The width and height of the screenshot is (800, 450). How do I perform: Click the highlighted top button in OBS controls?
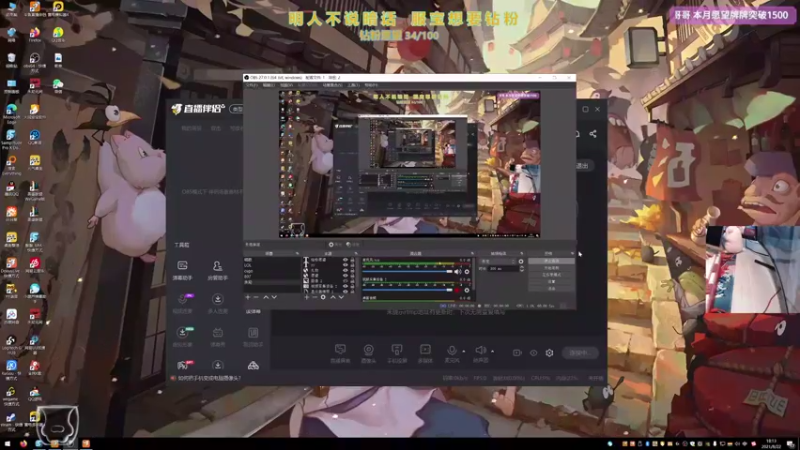click(x=551, y=261)
